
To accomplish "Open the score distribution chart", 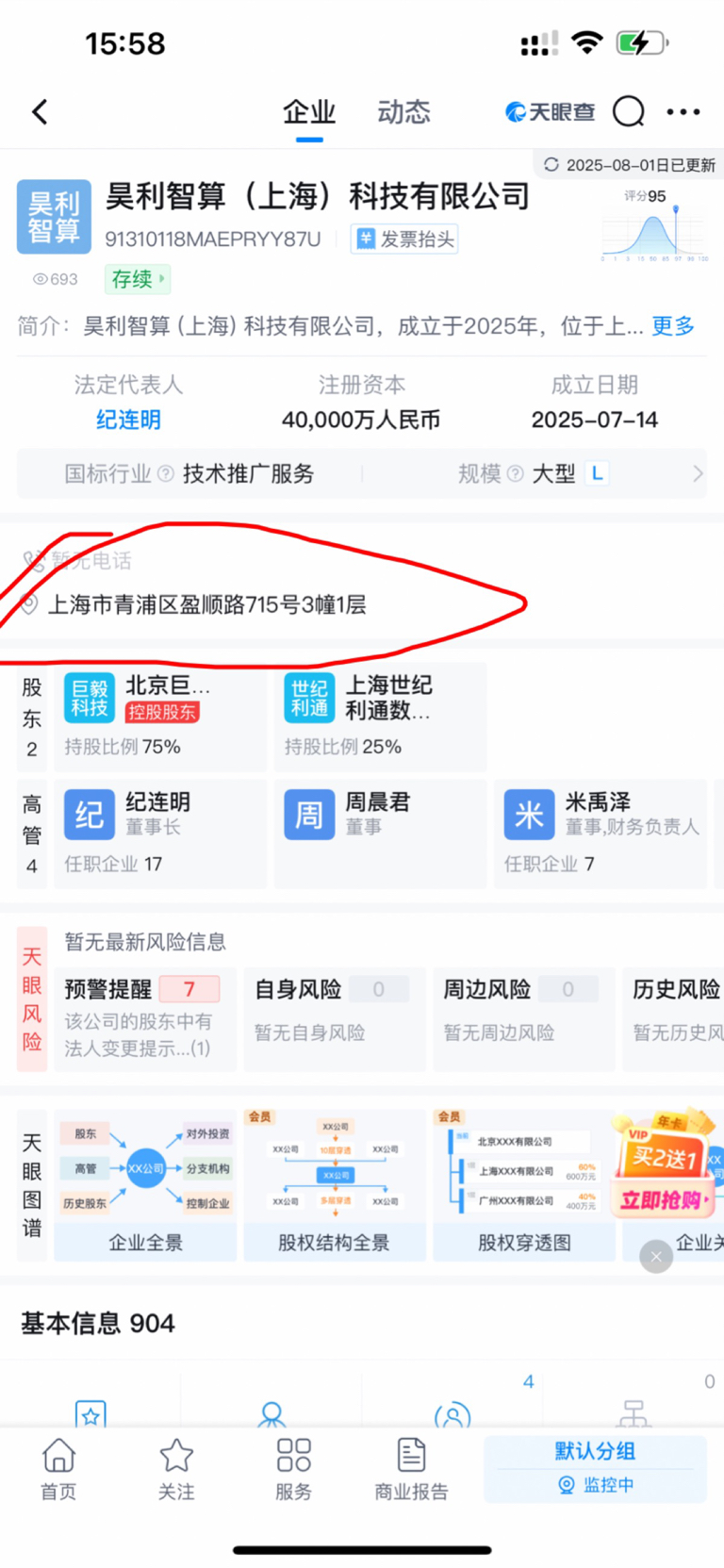I will [x=654, y=224].
